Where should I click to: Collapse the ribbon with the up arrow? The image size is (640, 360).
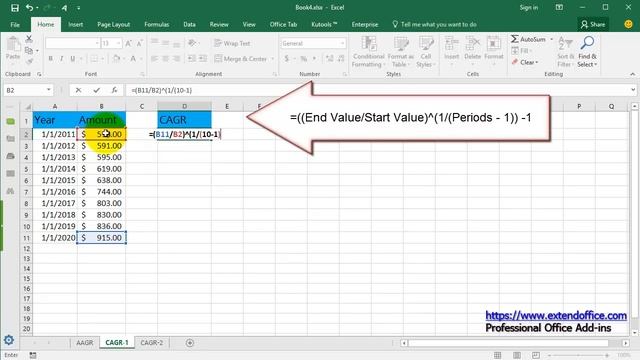(x=633, y=74)
